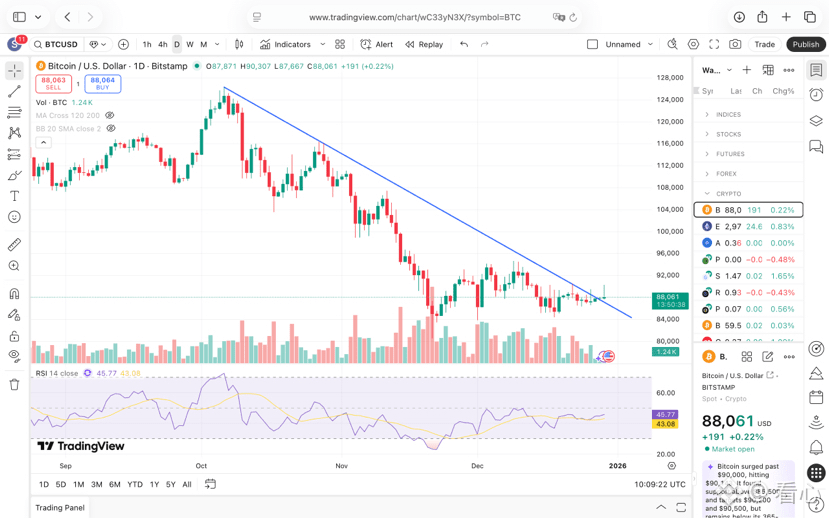Viewport: 829px width, 518px height.
Task: Switch to 1h timeframe
Action: coord(147,44)
